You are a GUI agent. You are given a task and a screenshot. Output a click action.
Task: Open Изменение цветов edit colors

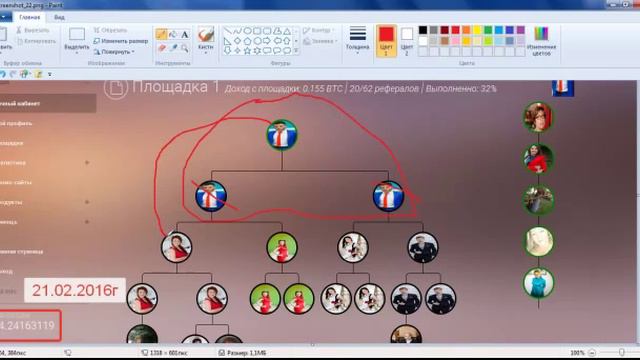(541, 41)
